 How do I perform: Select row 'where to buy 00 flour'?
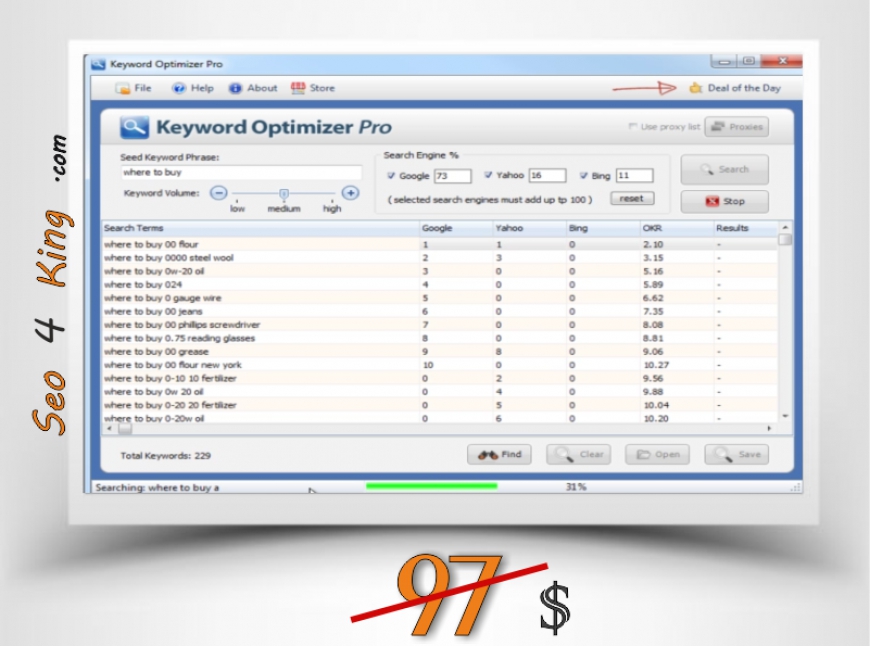(x=439, y=244)
